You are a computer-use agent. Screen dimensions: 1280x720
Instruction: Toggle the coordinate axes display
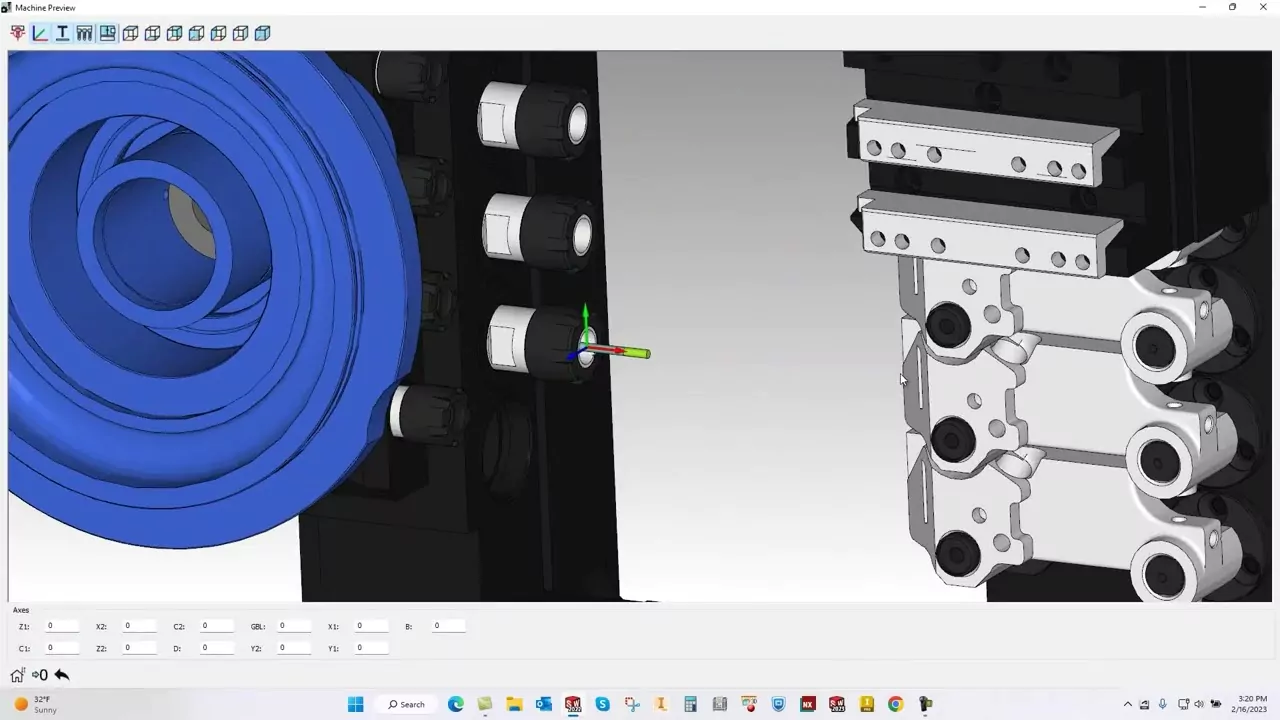(x=40, y=33)
